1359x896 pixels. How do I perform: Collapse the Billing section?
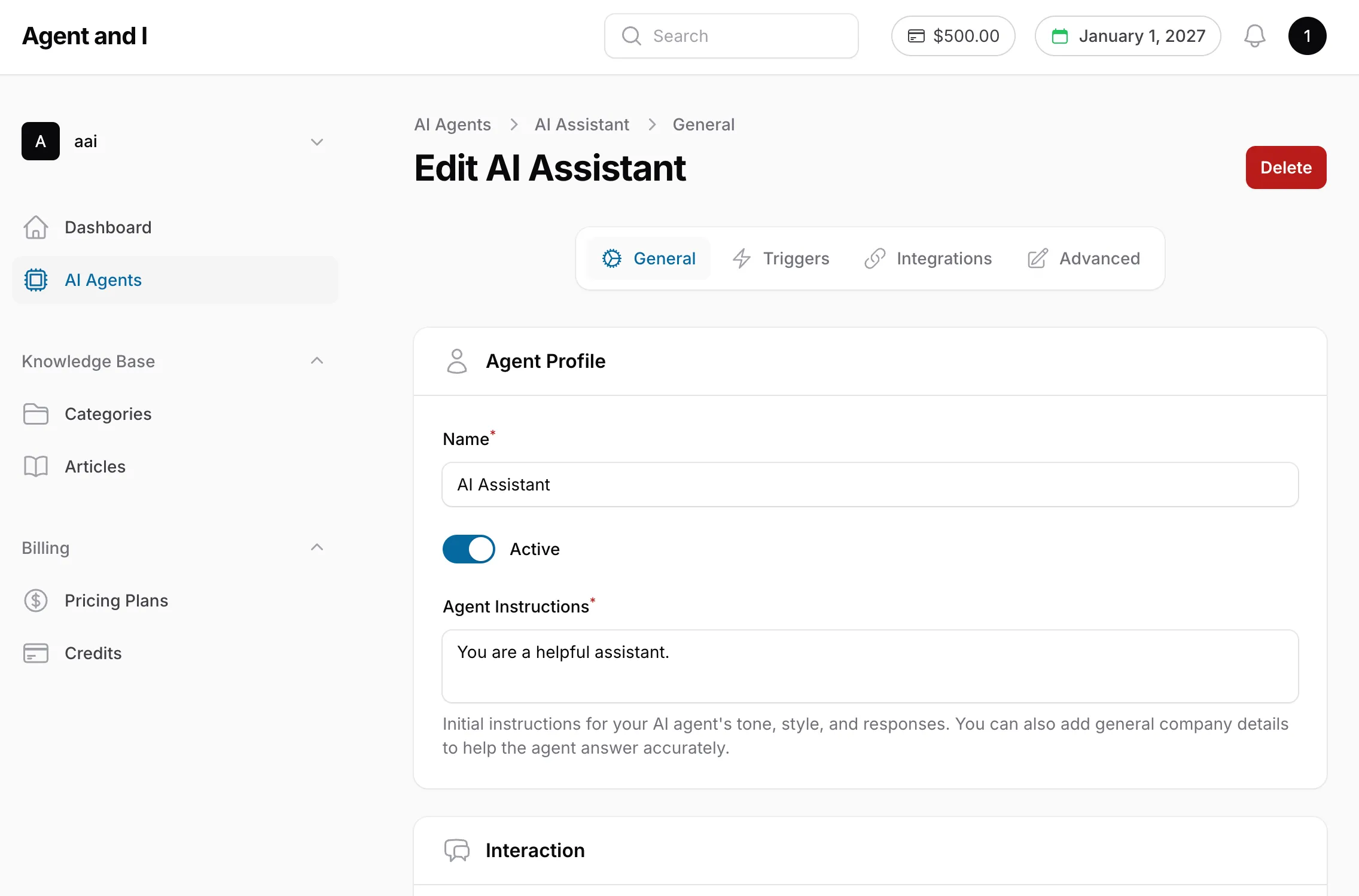(316, 547)
